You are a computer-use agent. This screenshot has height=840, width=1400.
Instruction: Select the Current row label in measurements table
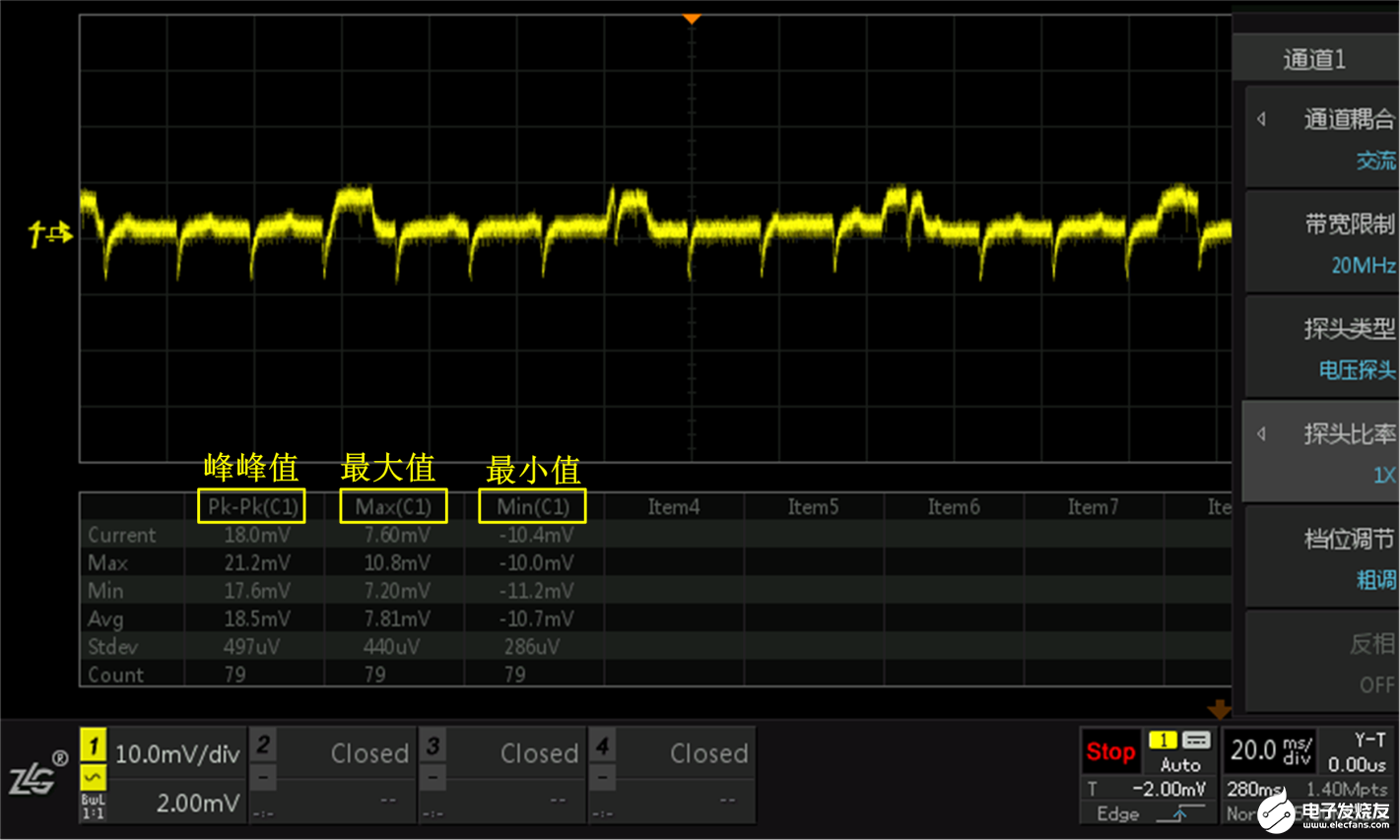122,535
